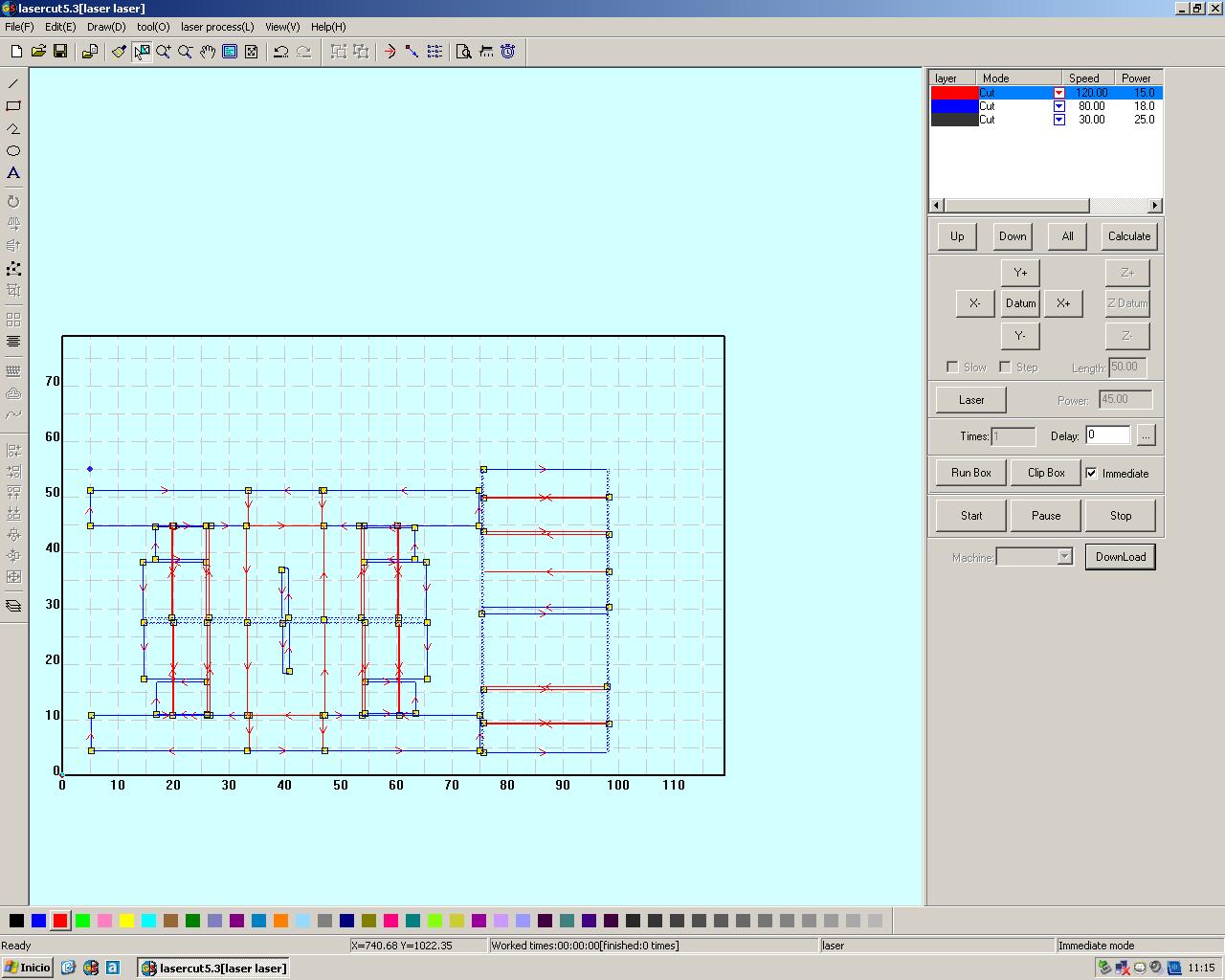
Task: Click the blue full-view window icon
Action: 230,52
